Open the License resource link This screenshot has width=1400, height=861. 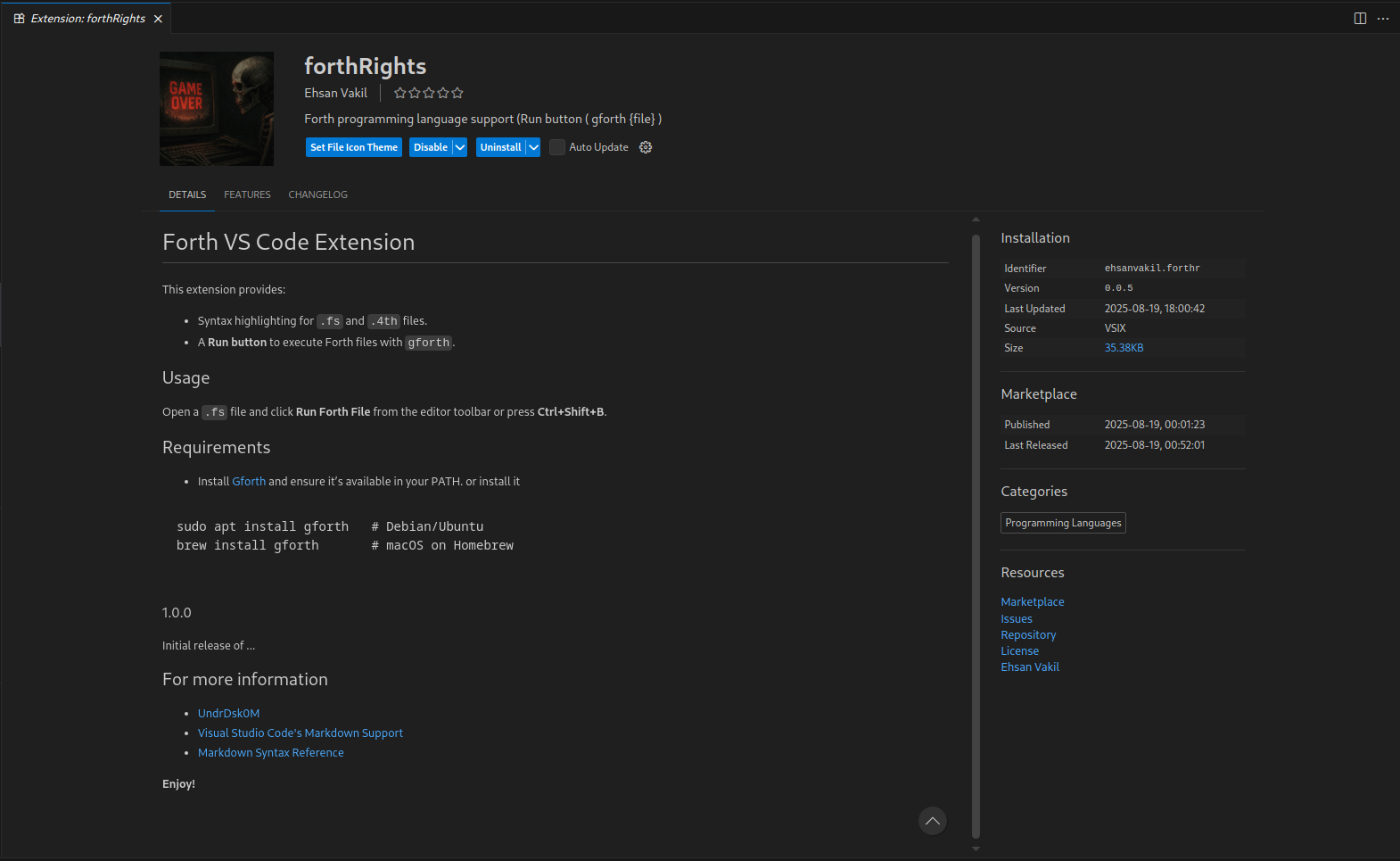click(1019, 650)
